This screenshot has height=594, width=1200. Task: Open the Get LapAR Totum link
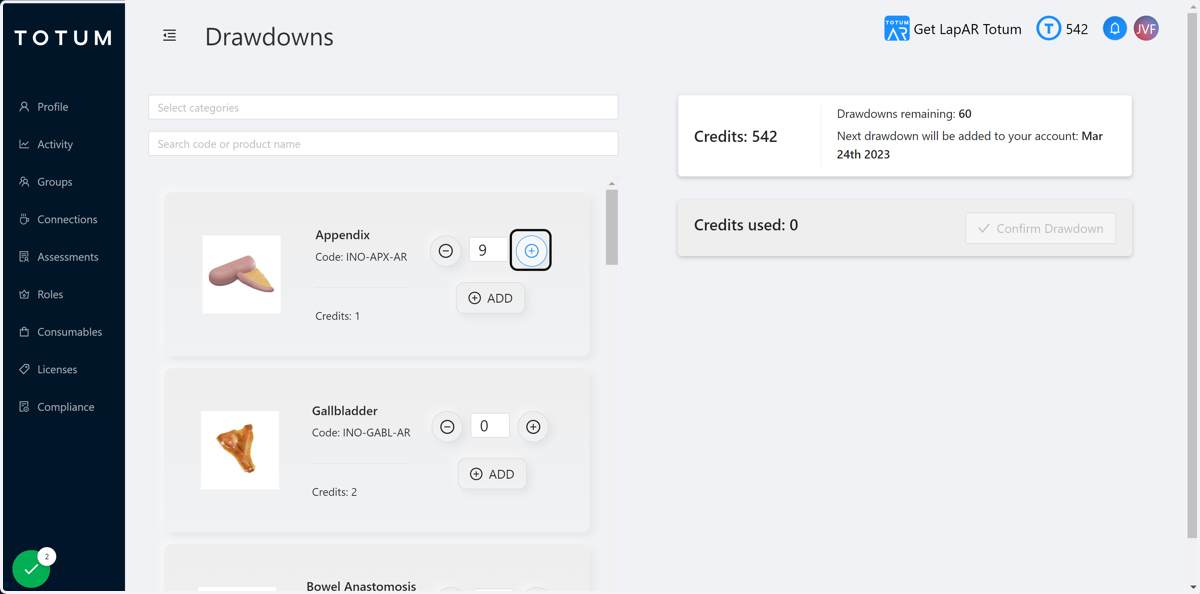[x=967, y=29]
